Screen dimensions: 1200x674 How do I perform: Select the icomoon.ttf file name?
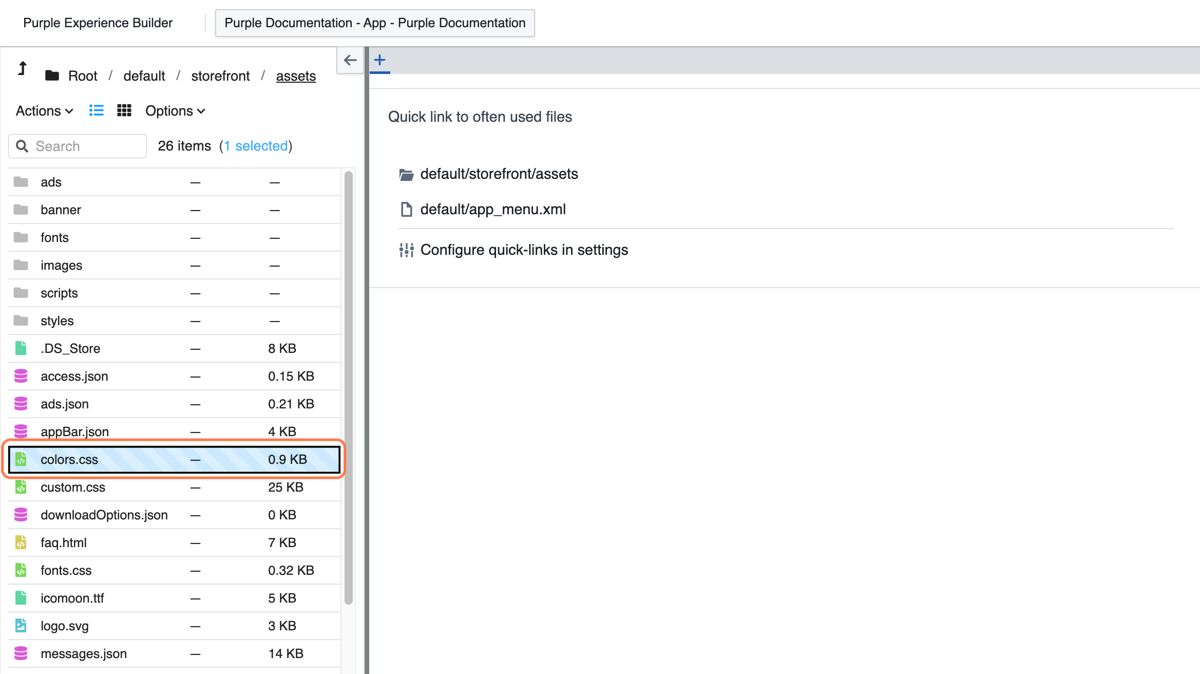[72, 598]
